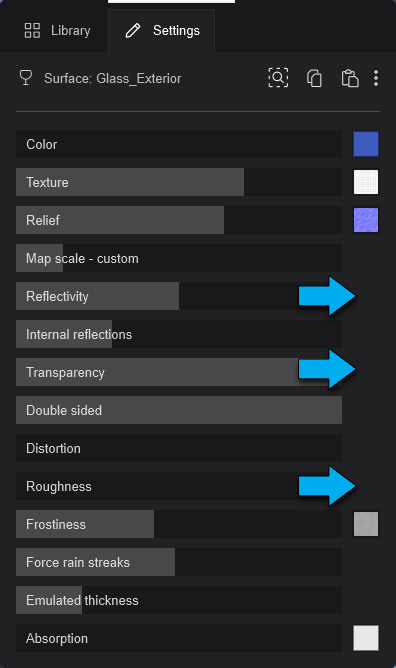Click the glass surface icon

(26, 78)
